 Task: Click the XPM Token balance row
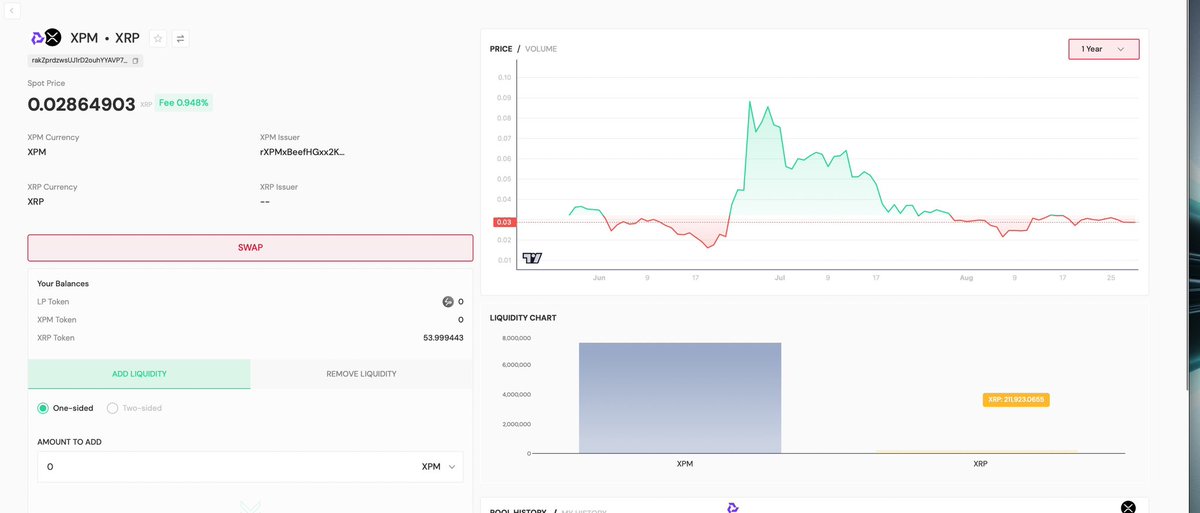coord(250,320)
